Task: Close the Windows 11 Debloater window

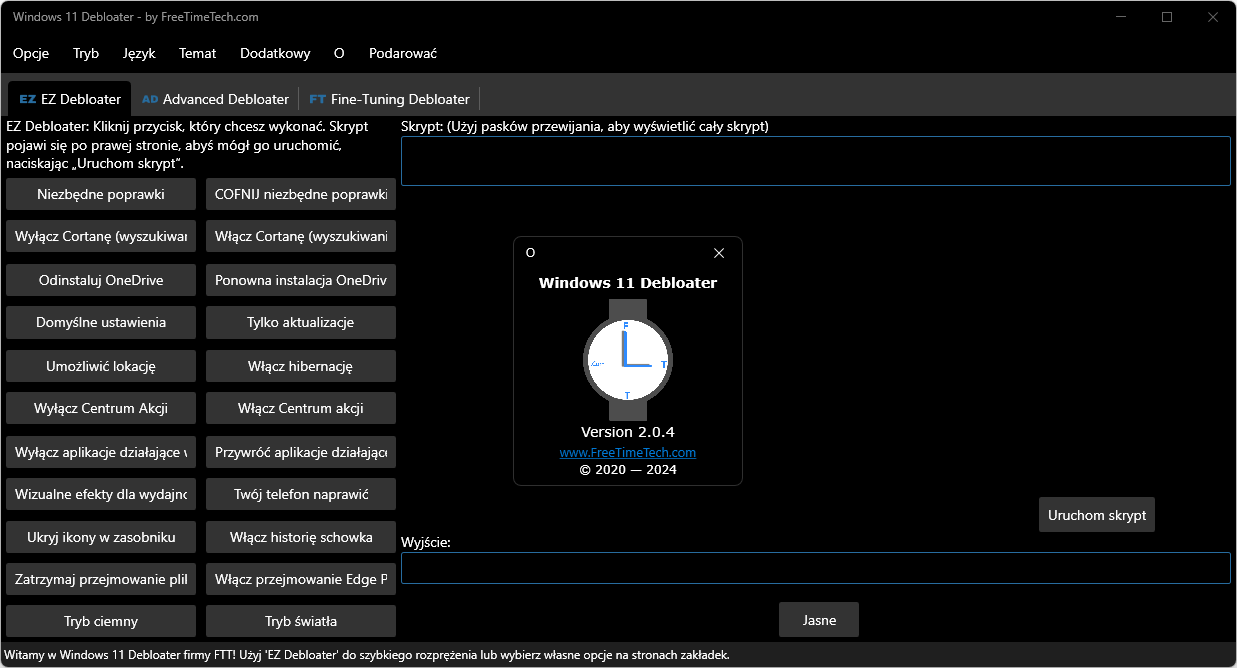Action: [1213, 17]
